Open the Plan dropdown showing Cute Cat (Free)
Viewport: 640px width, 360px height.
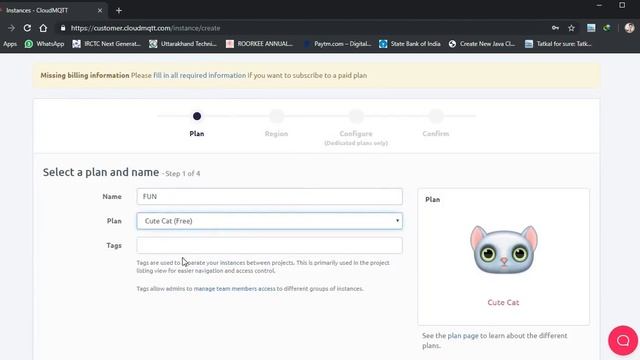(x=269, y=221)
